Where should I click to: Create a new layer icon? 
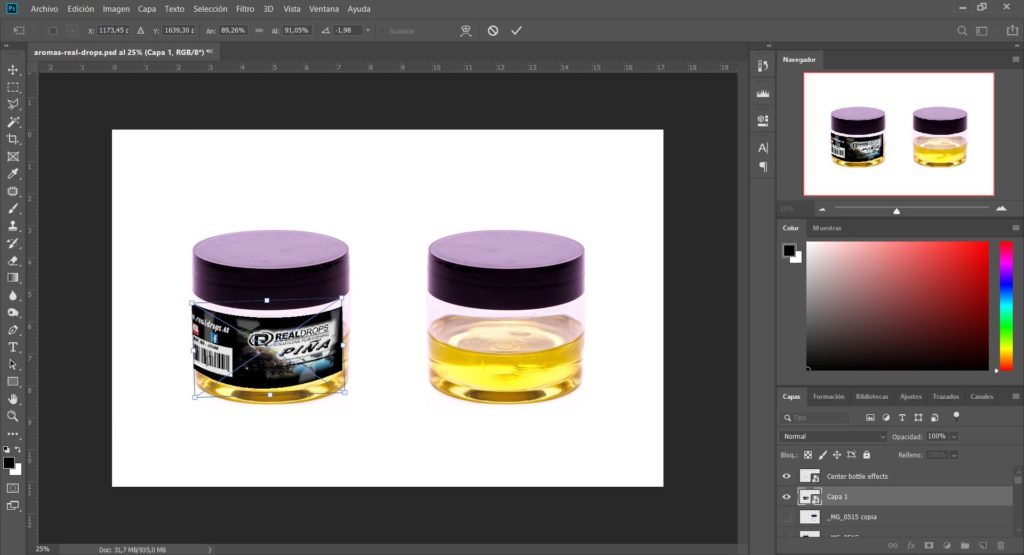click(x=983, y=546)
